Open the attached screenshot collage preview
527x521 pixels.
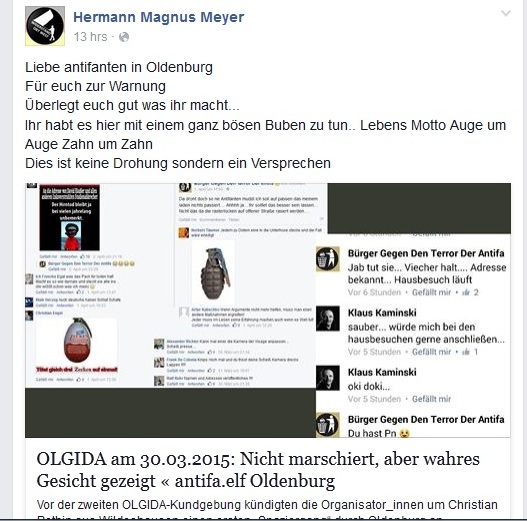pyautogui.click(x=268, y=310)
